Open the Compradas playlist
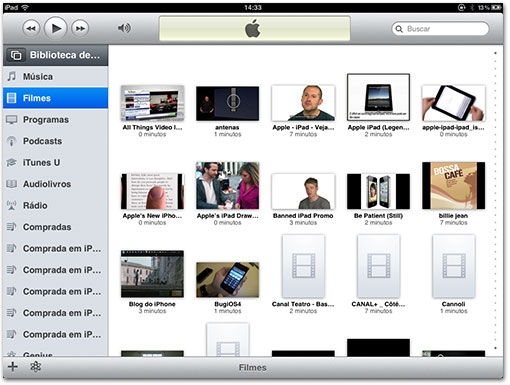This screenshot has height=385, width=510. (56, 227)
